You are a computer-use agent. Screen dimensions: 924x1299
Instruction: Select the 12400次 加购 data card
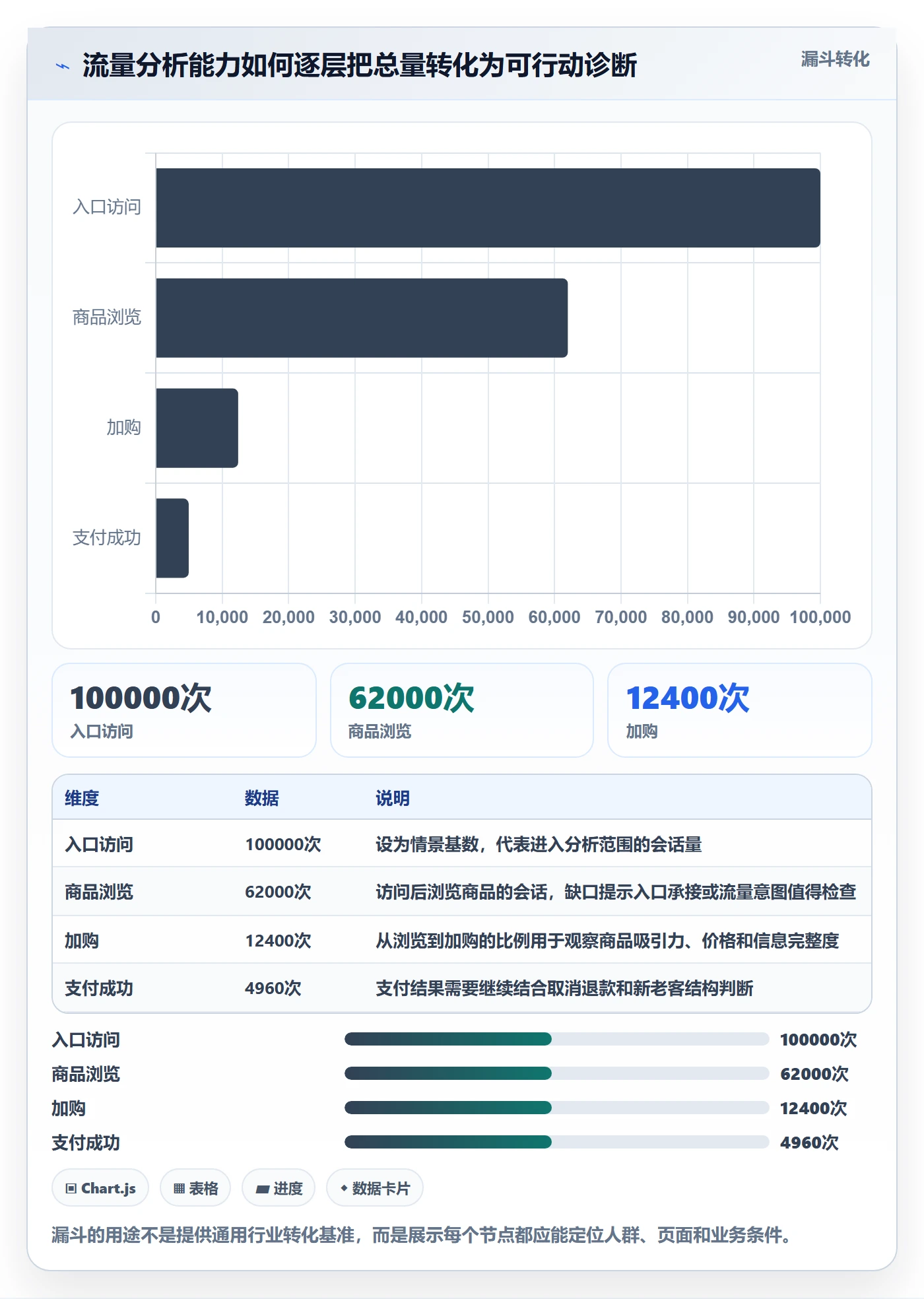(x=740, y=710)
